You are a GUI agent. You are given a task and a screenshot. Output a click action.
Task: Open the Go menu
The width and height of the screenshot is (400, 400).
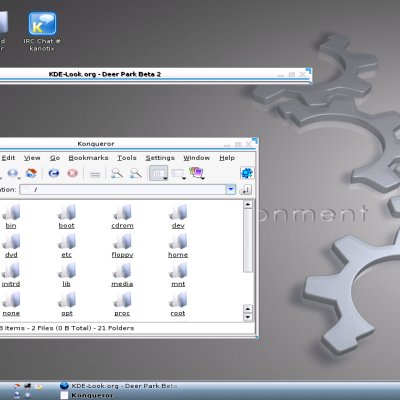click(x=55, y=158)
